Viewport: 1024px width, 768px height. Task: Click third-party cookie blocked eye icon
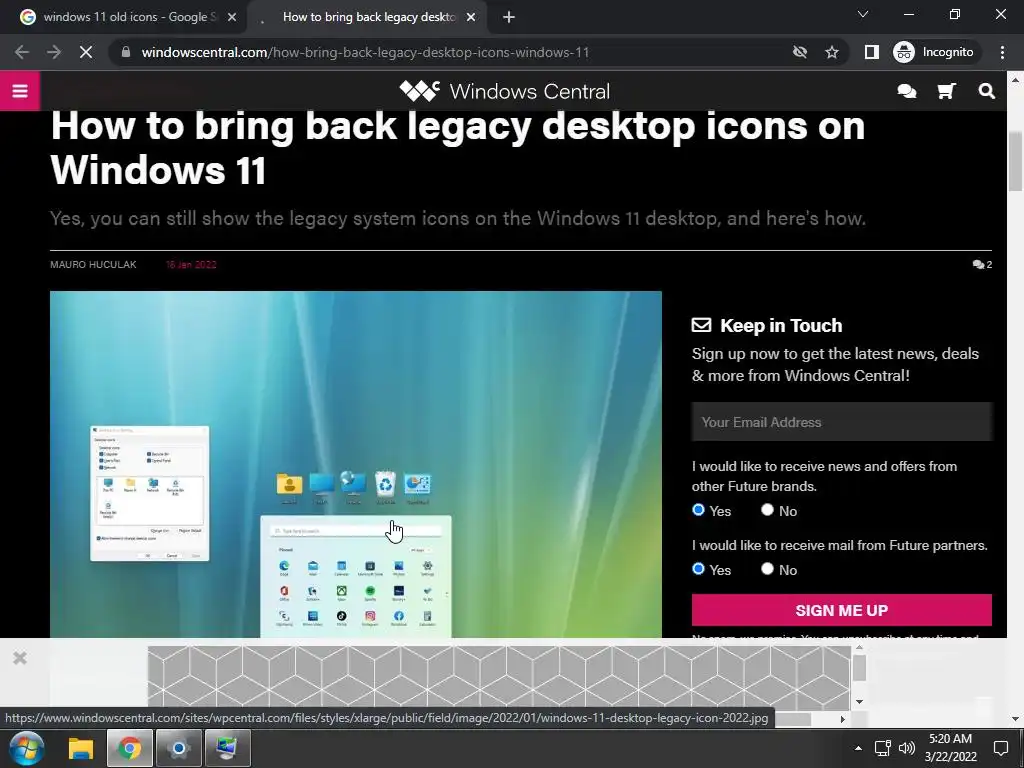[800, 52]
